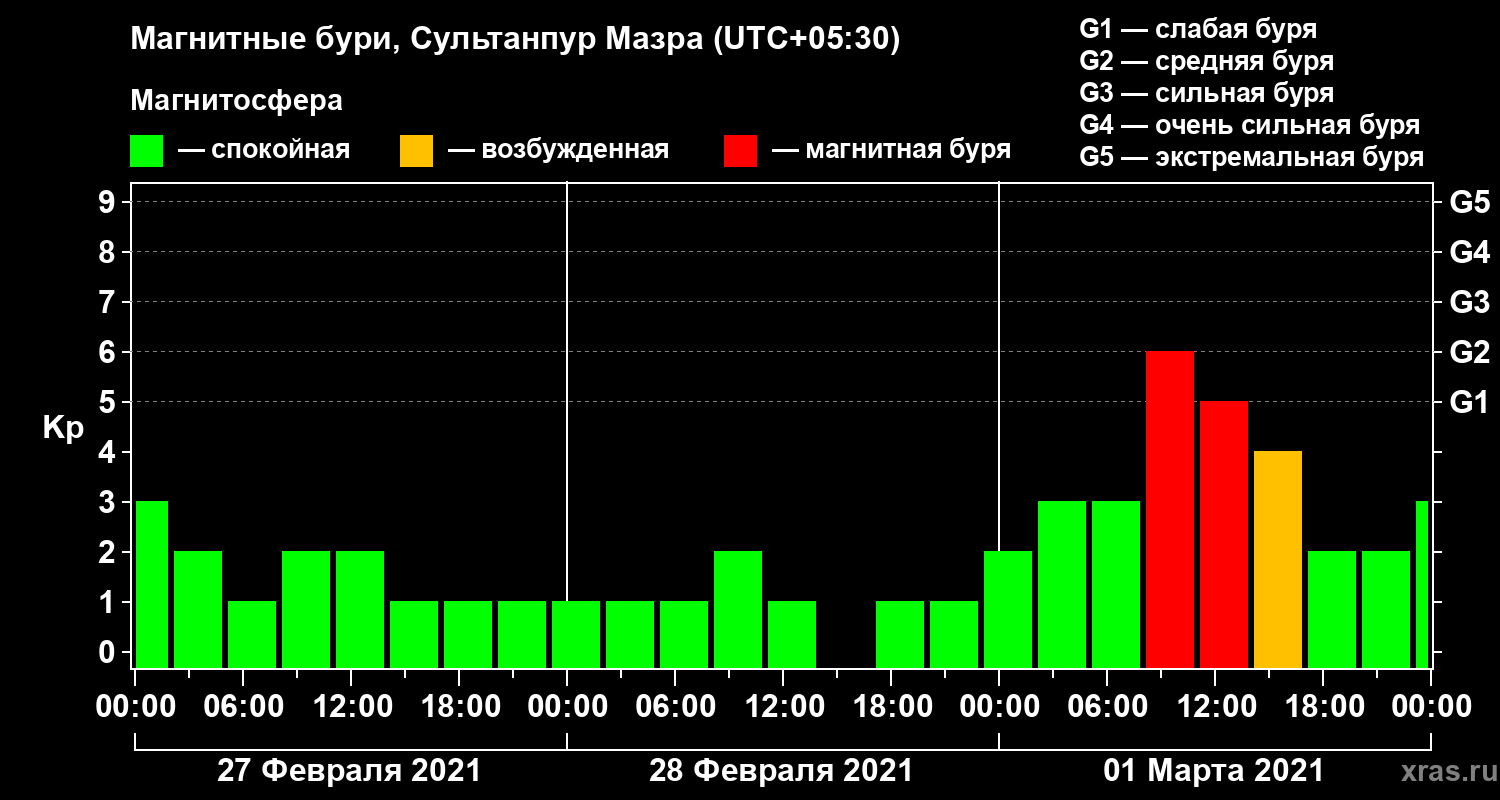
Task: Click the '— магнитная буря' legend label
Action: pyautogui.click(x=891, y=151)
